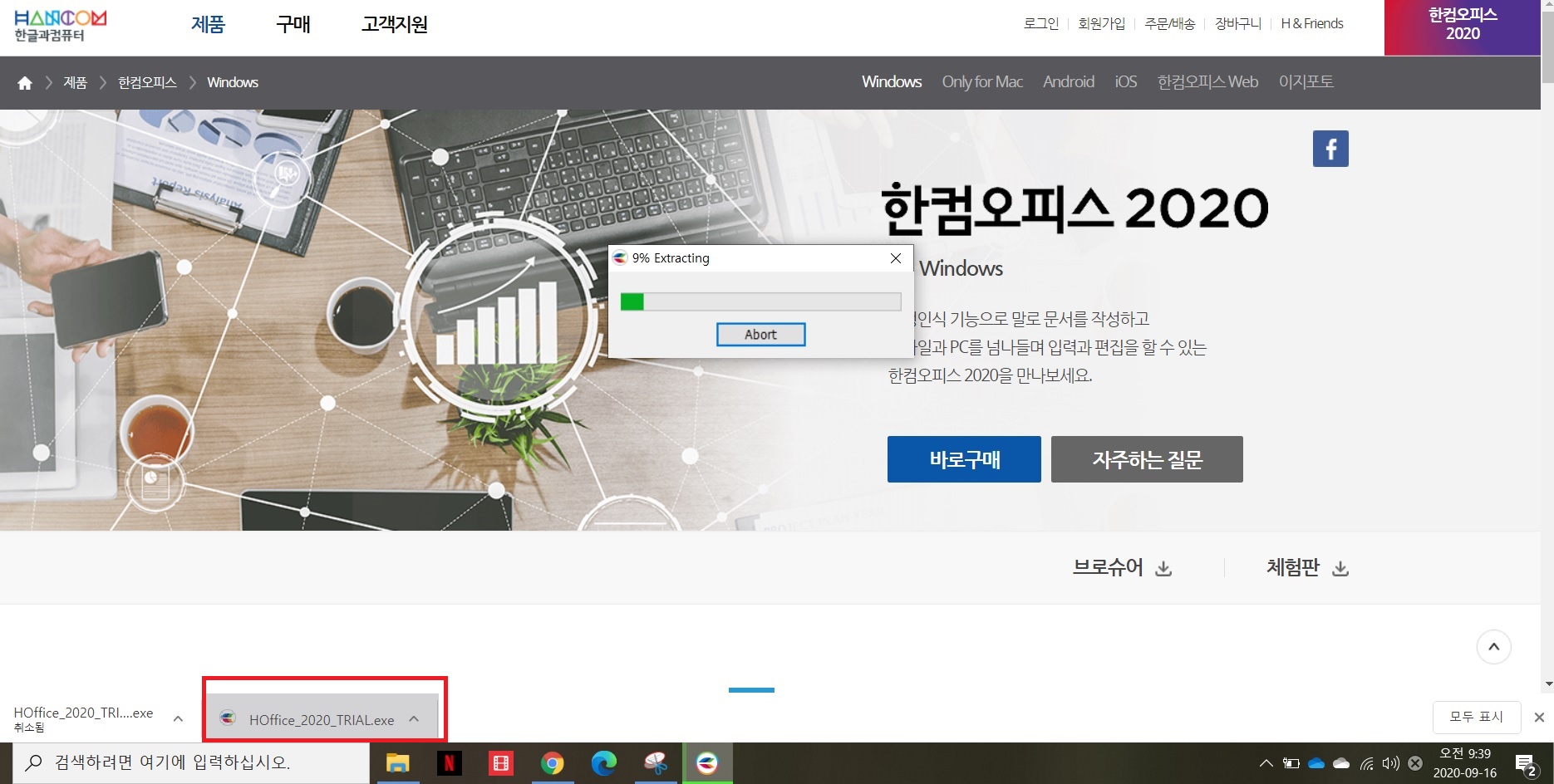Close the downloads bar with X
This screenshot has height=784, width=1554.
pyautogui.click(x=1539, y=718)
